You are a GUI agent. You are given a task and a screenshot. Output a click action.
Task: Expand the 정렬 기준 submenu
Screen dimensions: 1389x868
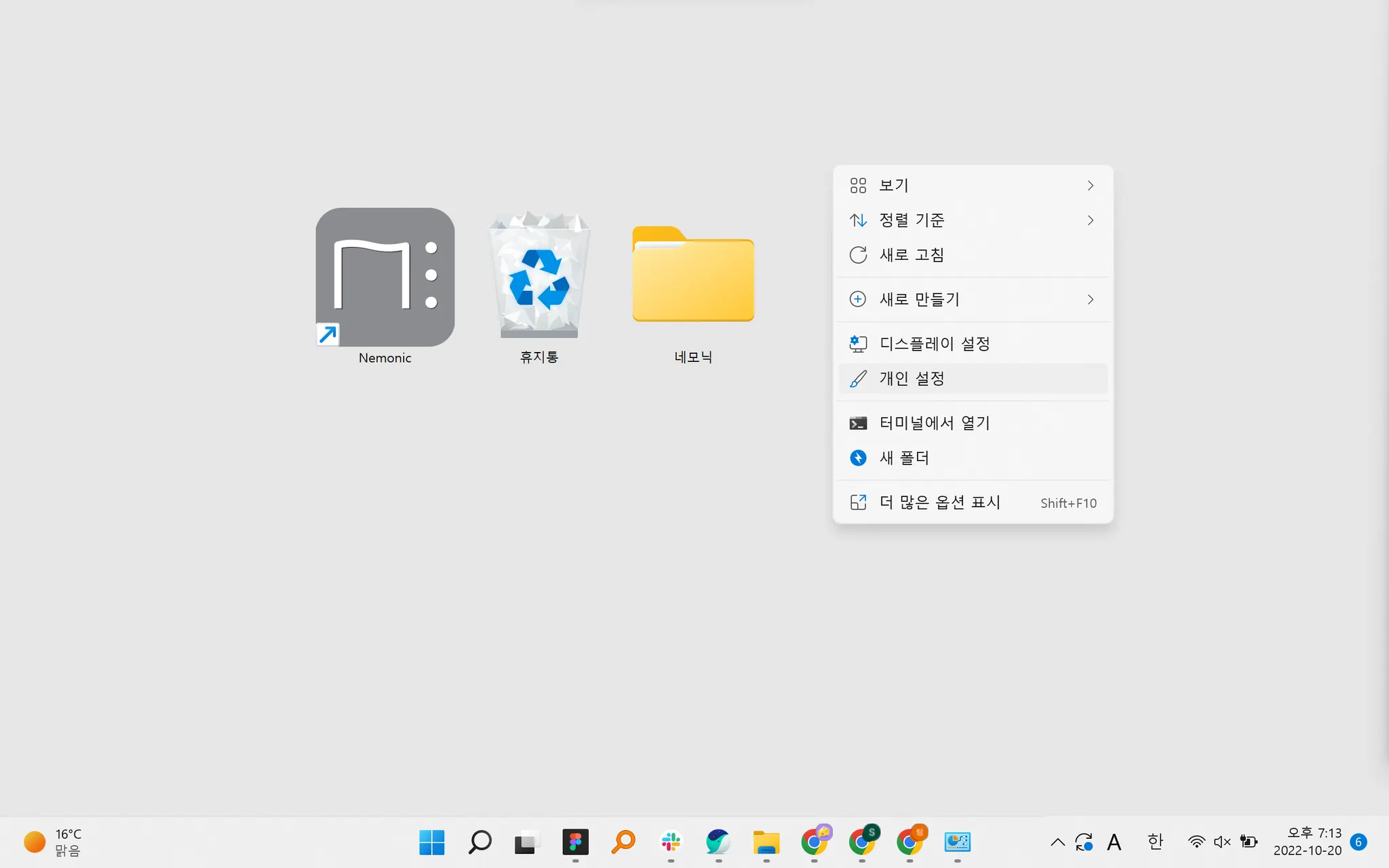973,220
